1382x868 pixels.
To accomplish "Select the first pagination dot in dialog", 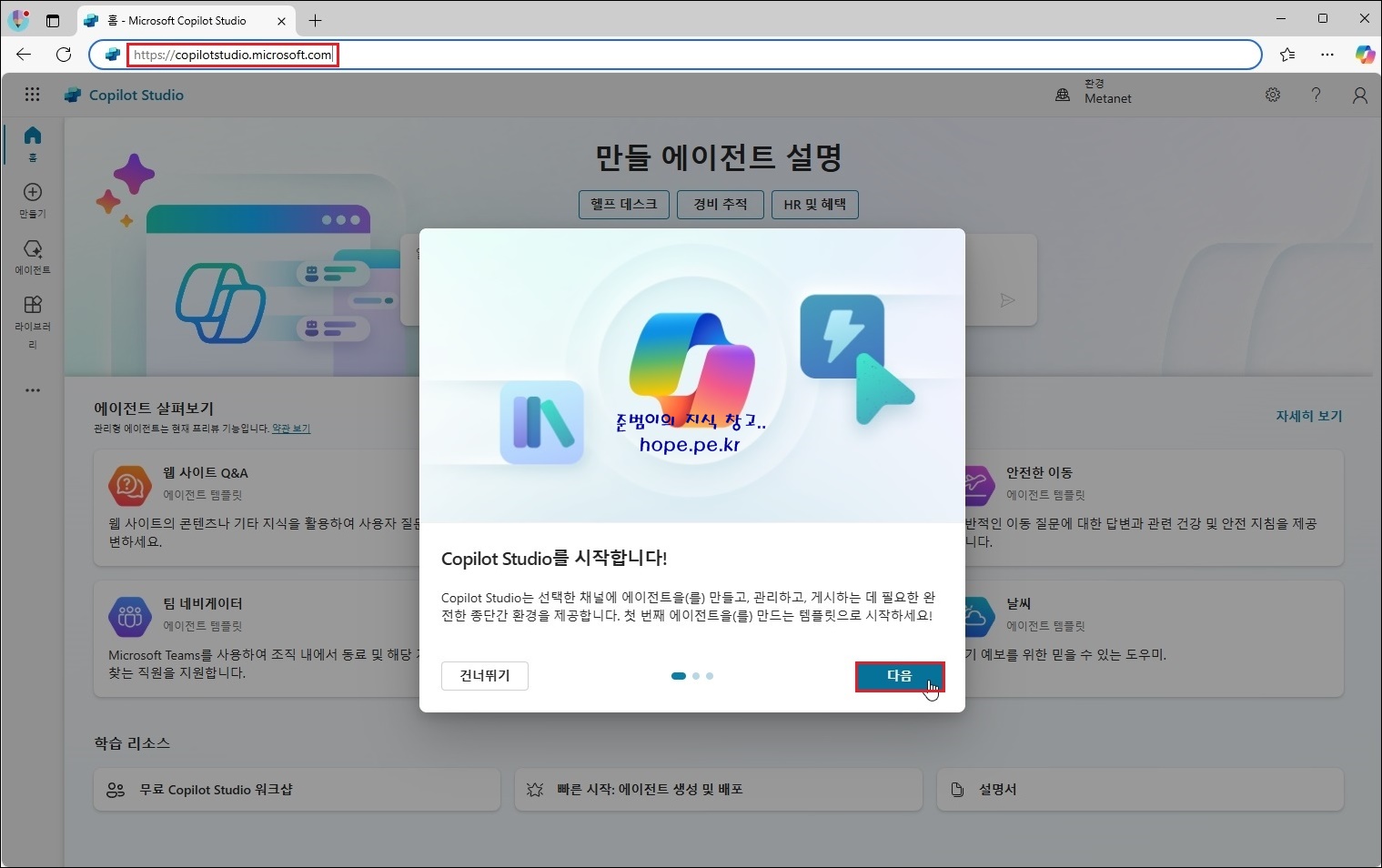I will click(679, 676).
